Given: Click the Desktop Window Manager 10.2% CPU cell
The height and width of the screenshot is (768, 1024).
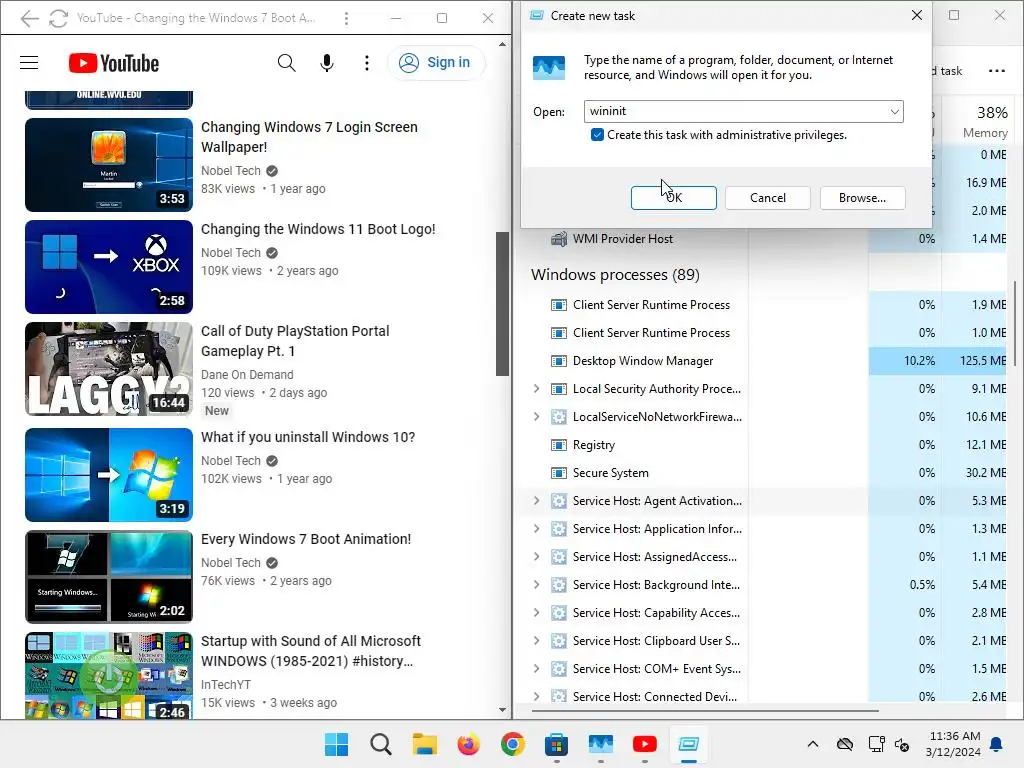Looking at the screenshot, I should pyautogui.click(x=905, y=360).
